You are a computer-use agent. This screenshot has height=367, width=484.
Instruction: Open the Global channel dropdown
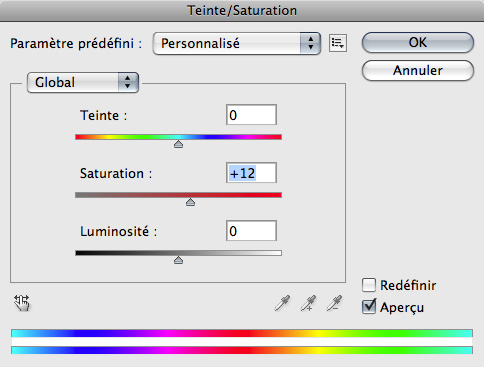click(x=83, y=82)
